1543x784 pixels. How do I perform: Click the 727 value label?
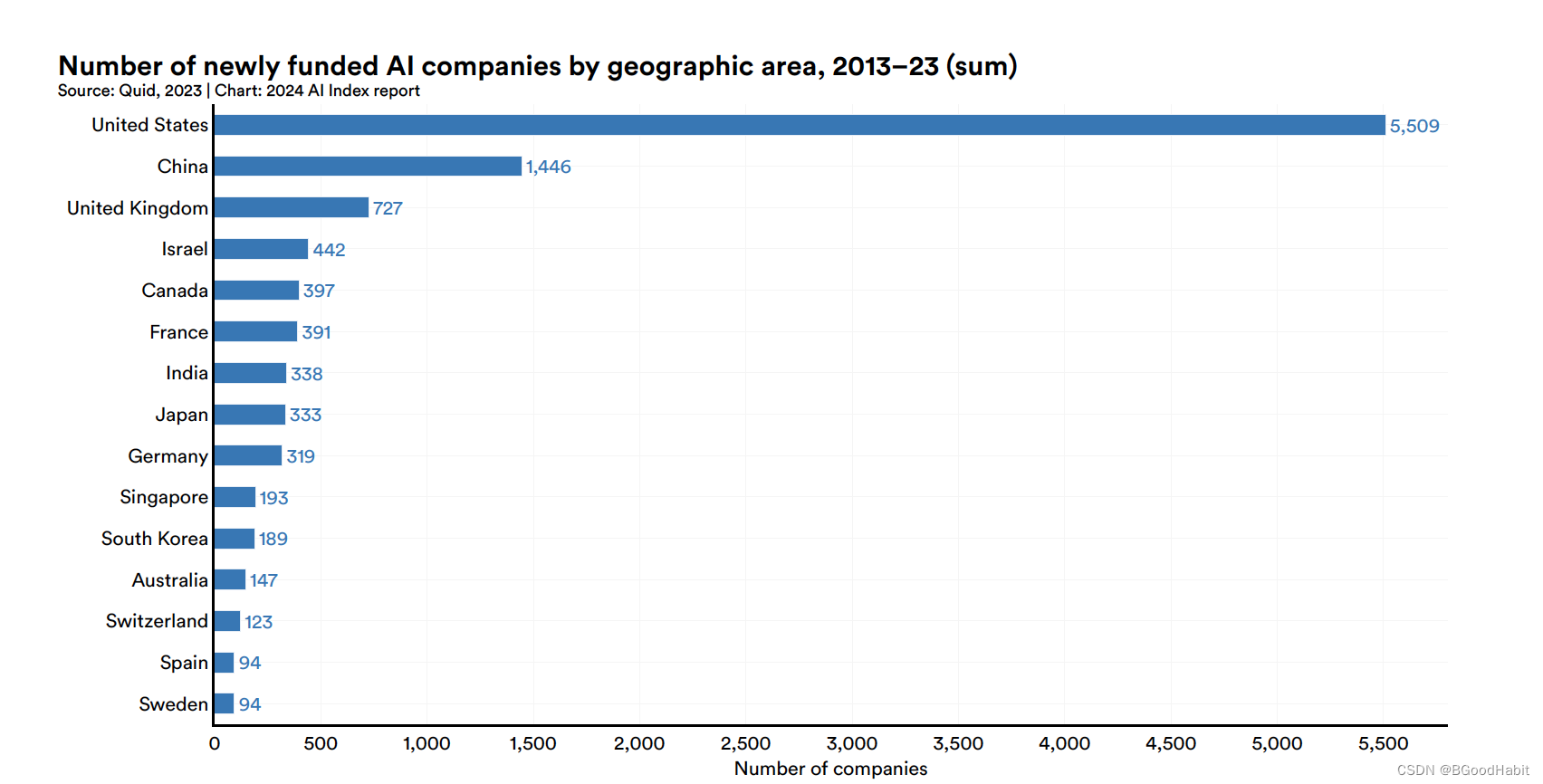pos(388,208)
